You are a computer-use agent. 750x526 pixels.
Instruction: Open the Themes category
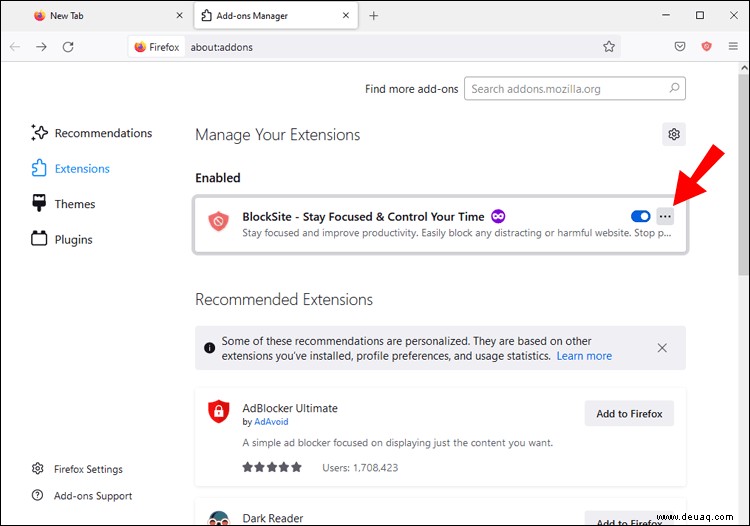click(x=63, y=204)
